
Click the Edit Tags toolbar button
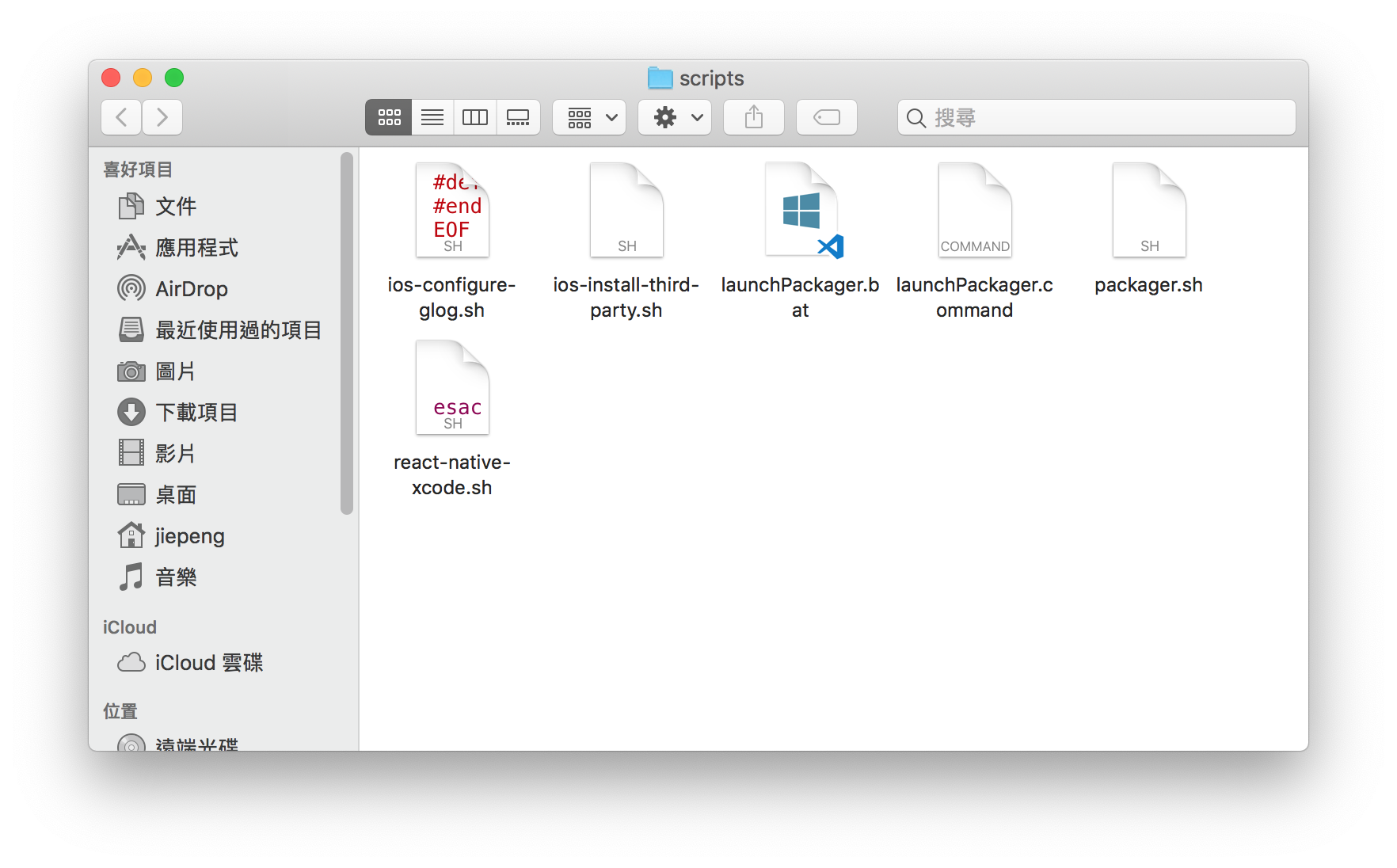tap(826, 118)
